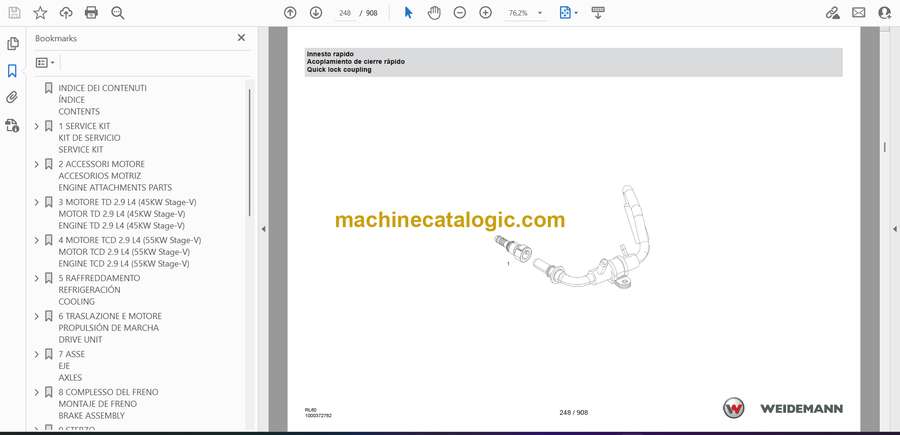Click the star bookmark-file icon

pyautogui.click(x=40, y=13)
